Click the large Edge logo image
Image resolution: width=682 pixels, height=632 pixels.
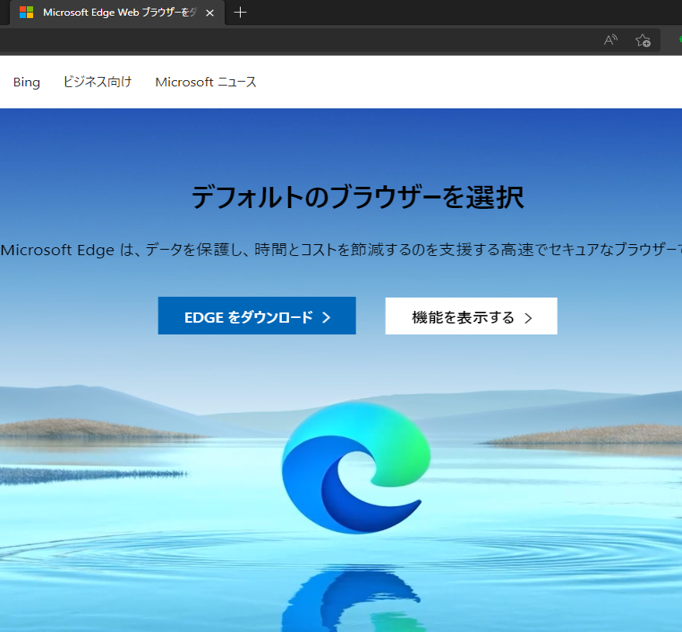(x=356, y=468)
